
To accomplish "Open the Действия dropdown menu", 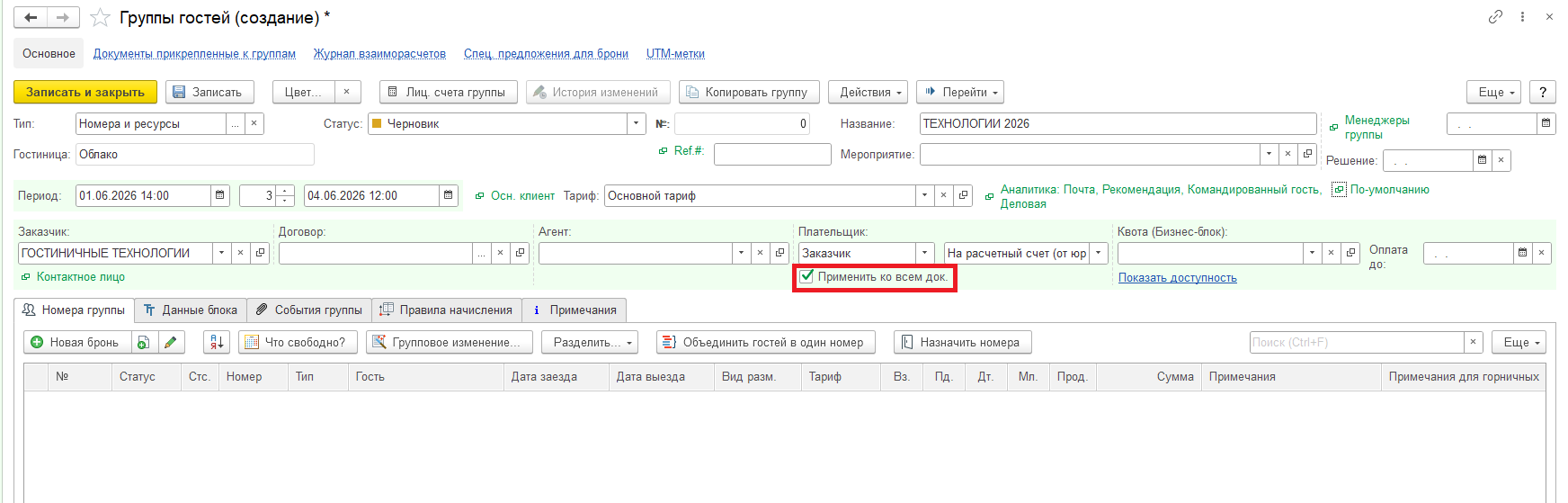I will pyautogui.click(x=868, y=92).
